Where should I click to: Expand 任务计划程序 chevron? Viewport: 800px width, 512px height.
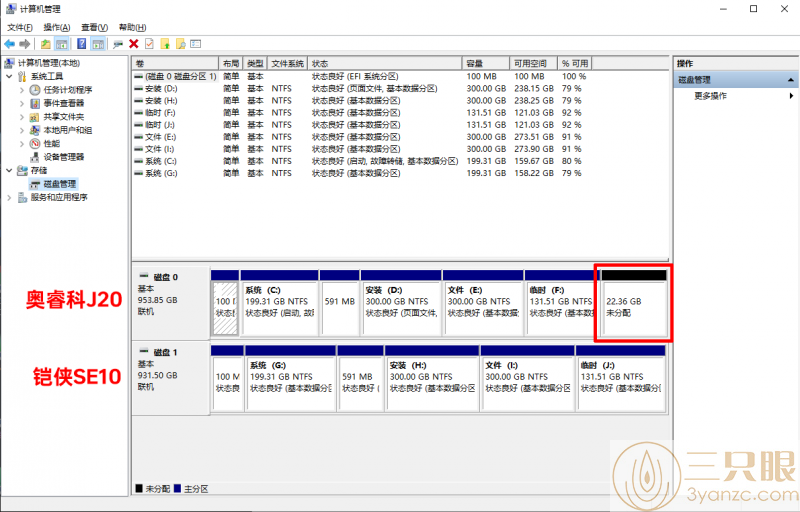point(22,90)
